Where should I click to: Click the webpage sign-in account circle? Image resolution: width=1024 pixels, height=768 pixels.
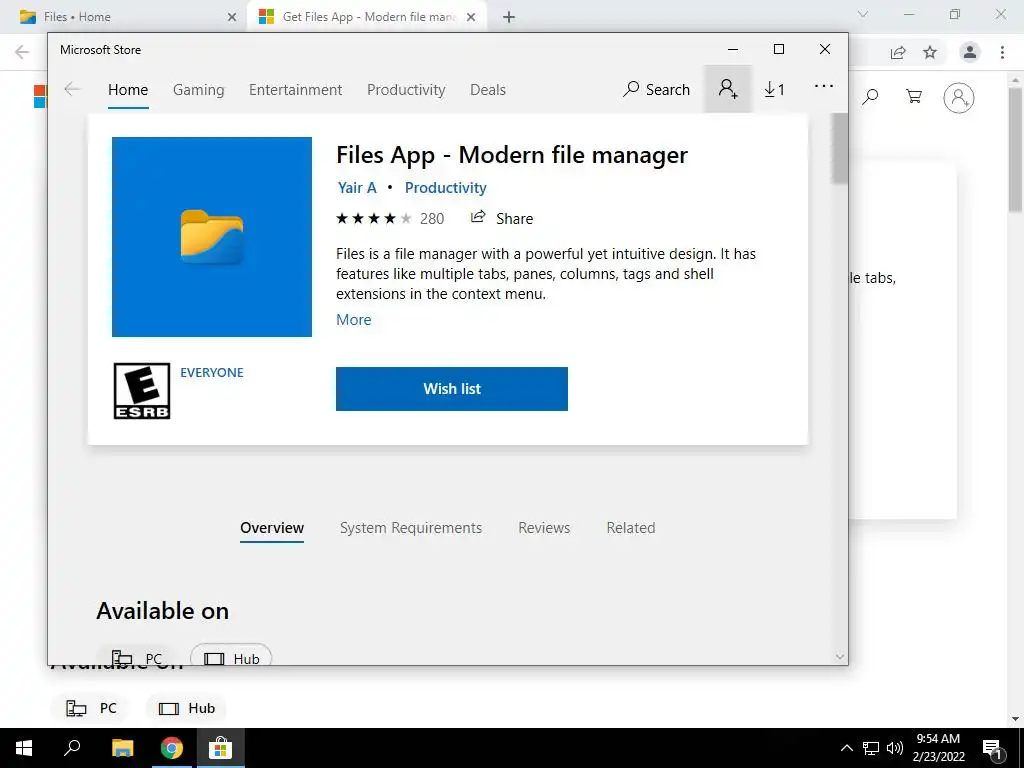pos(959,98)
